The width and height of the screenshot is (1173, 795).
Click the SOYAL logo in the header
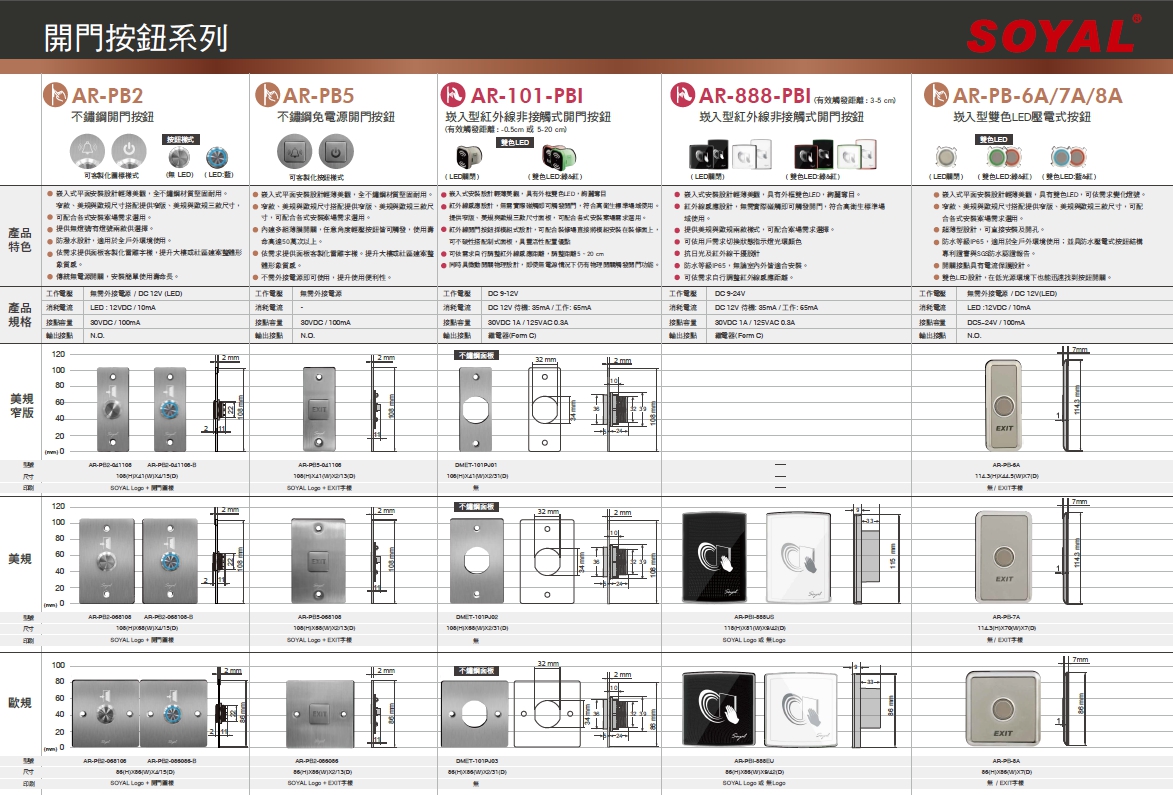[1053, 35]
